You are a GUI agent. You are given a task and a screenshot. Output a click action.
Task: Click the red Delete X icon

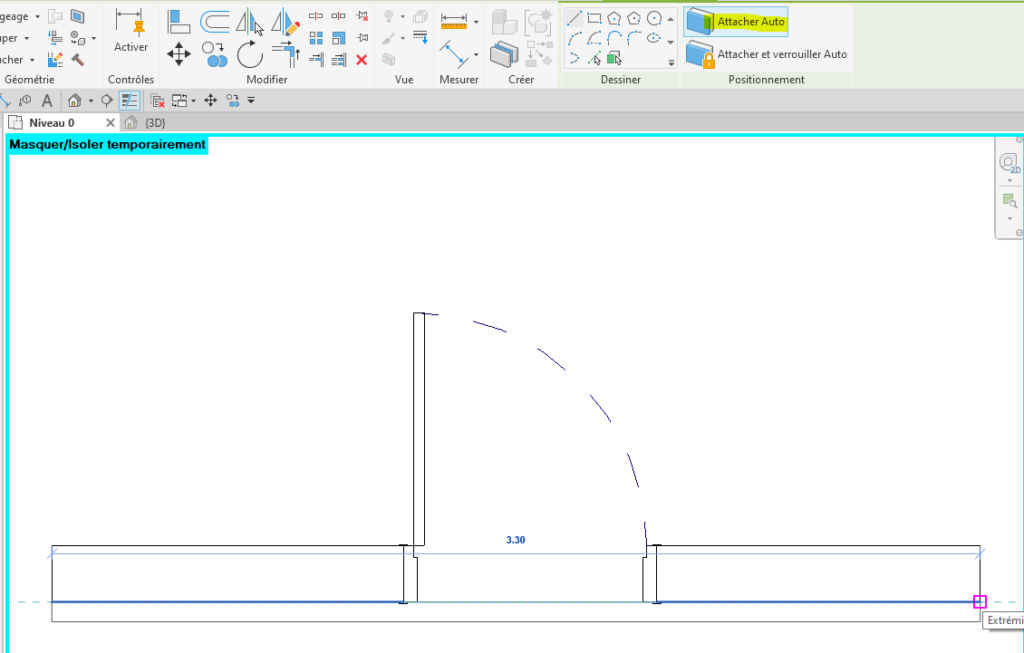(x=362, y=60)
